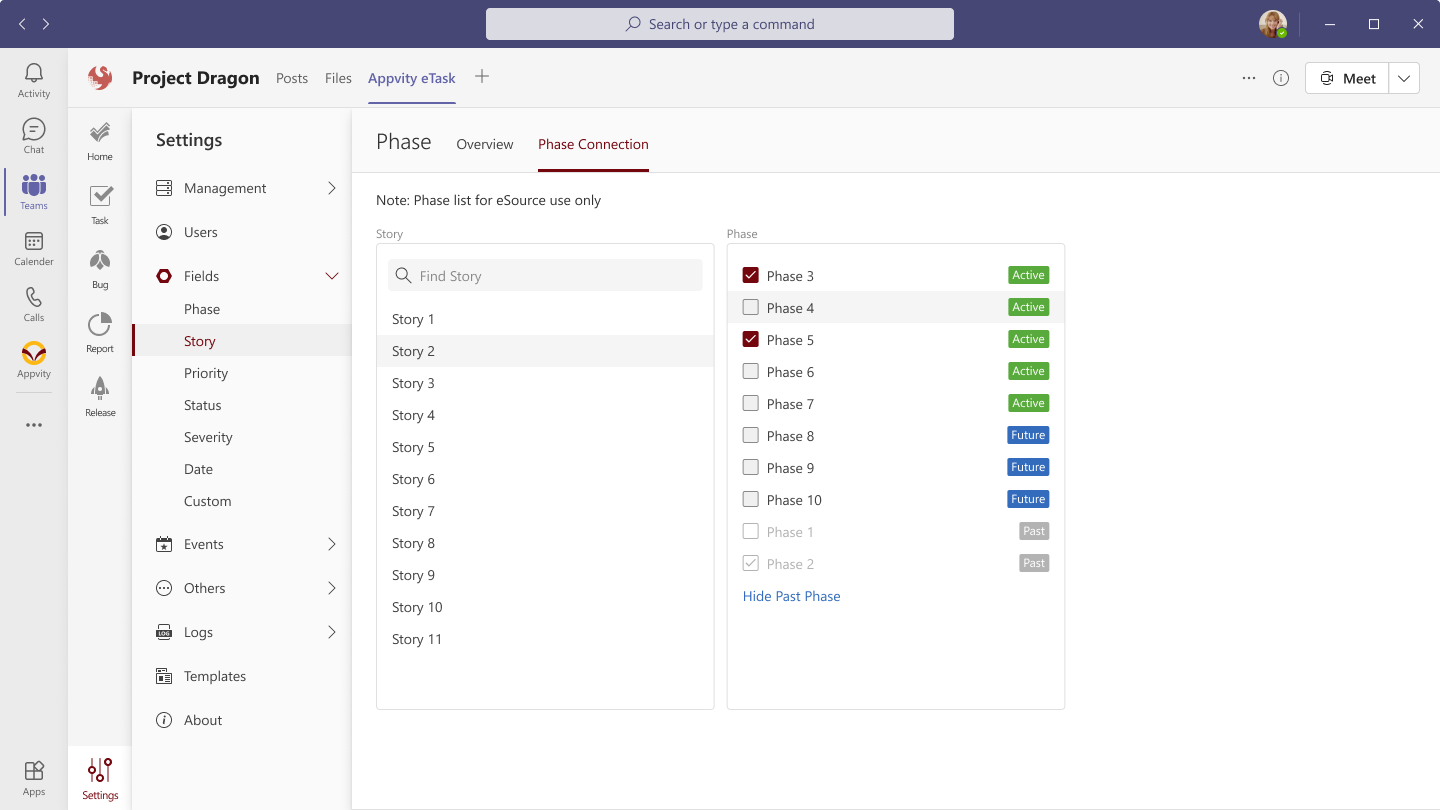Switch to the Overview tab
Image resolution: width=1440 pixels, height=810 pixels.
coord(485,144)
